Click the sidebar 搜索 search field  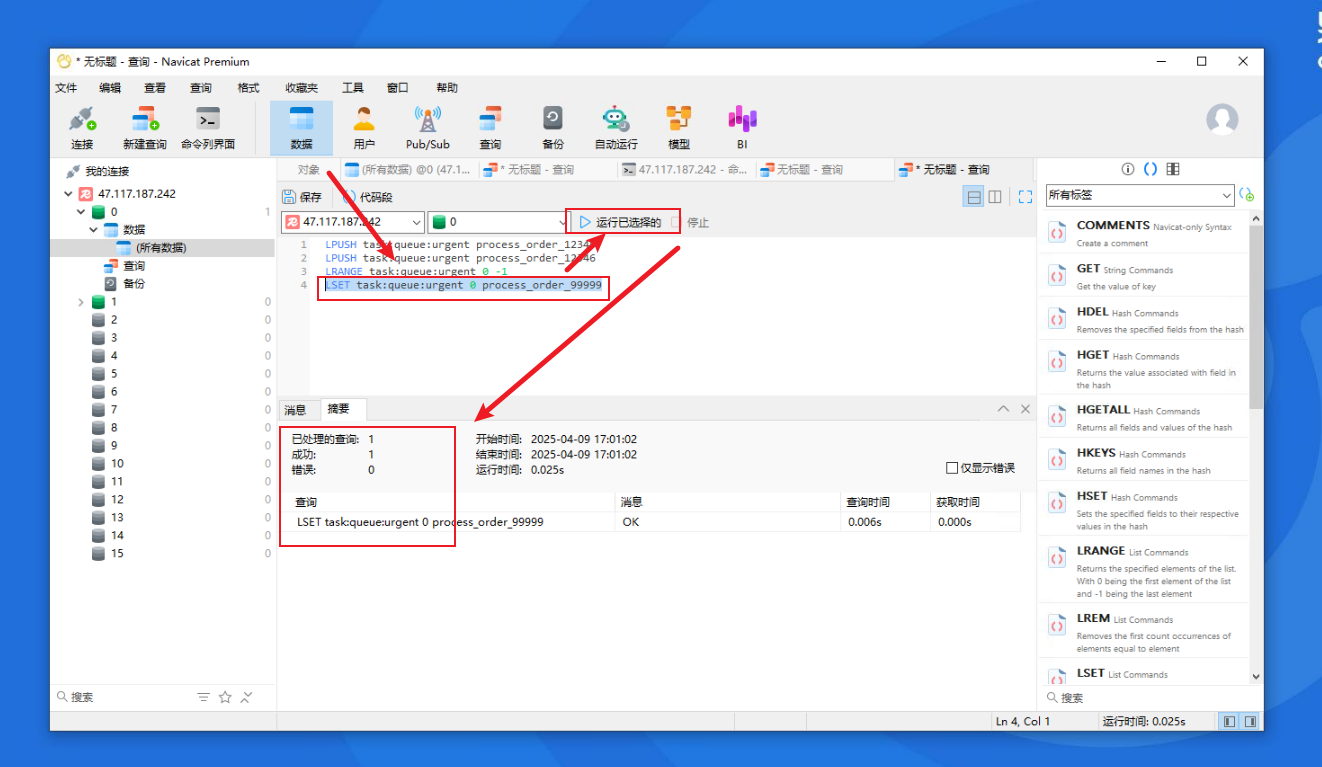tap(120, 697)
